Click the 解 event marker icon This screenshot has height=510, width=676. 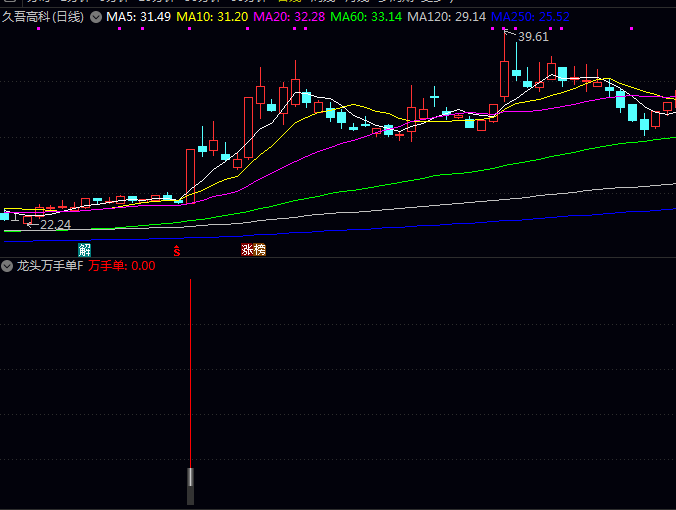click(x=85, y=249)
